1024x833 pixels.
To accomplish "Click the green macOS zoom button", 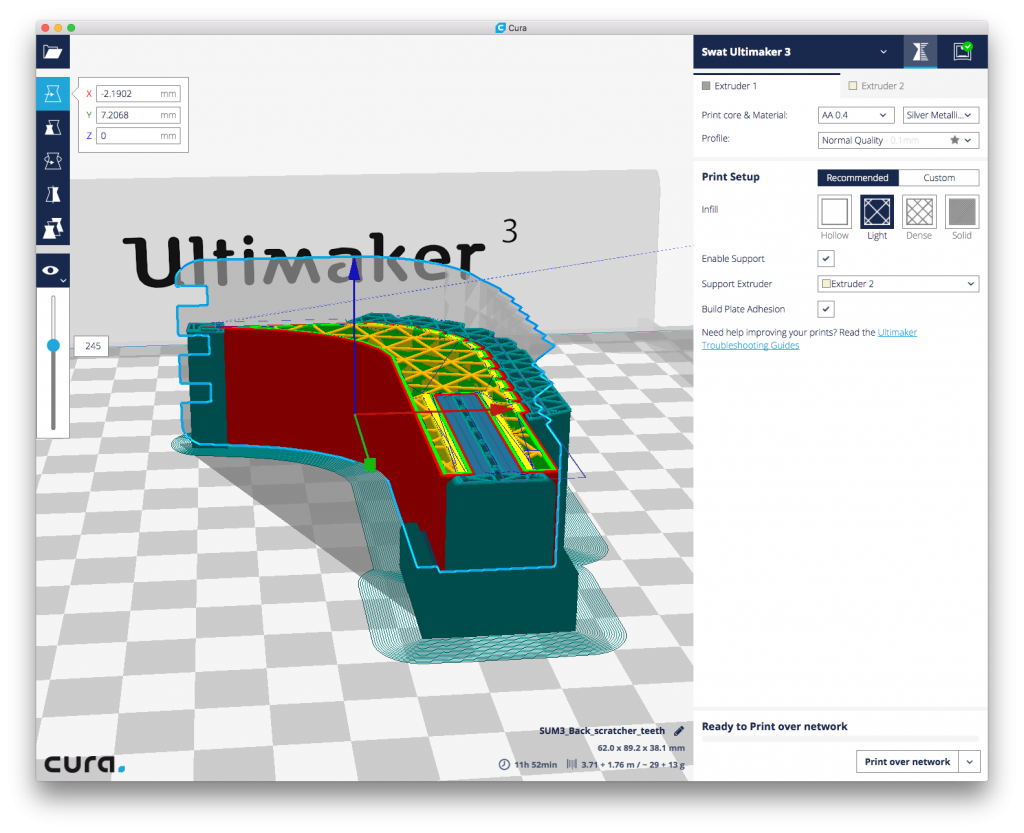I will pos(71,27).
